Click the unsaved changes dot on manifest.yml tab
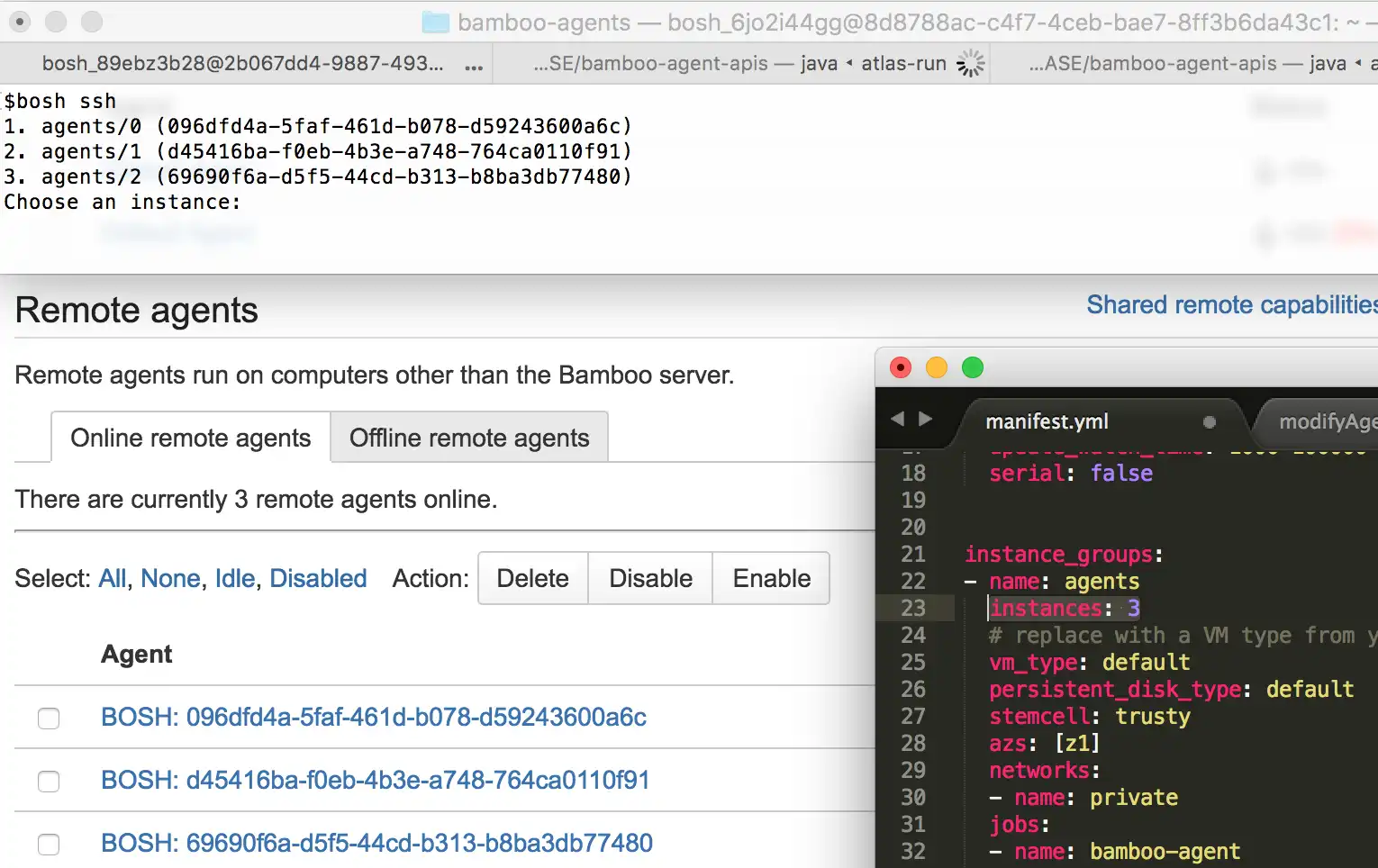The height and width of the screenshot is (868, 1378). coord(1210,420)
